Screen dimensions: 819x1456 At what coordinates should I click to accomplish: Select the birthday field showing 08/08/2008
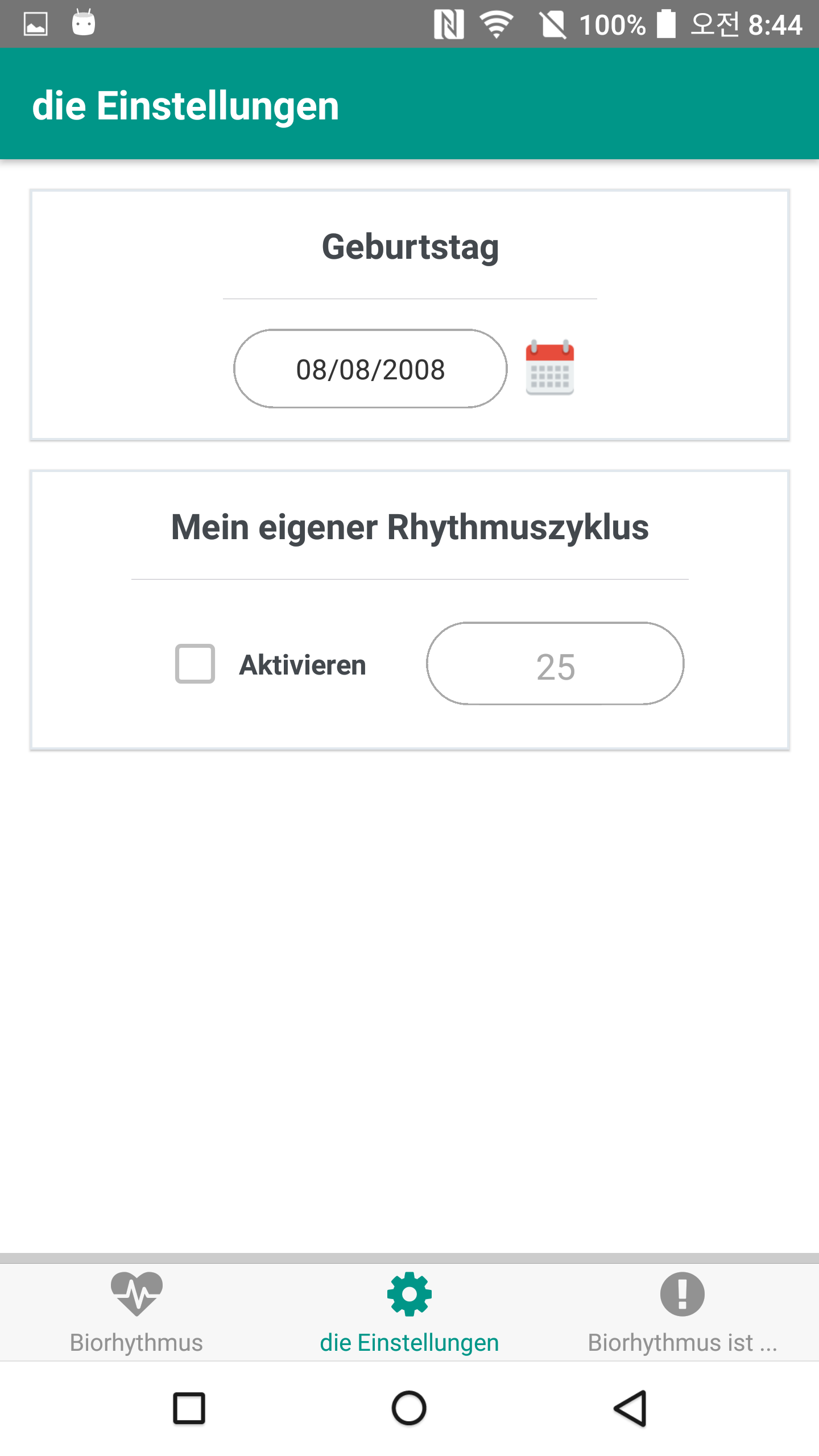pos(370,369)
